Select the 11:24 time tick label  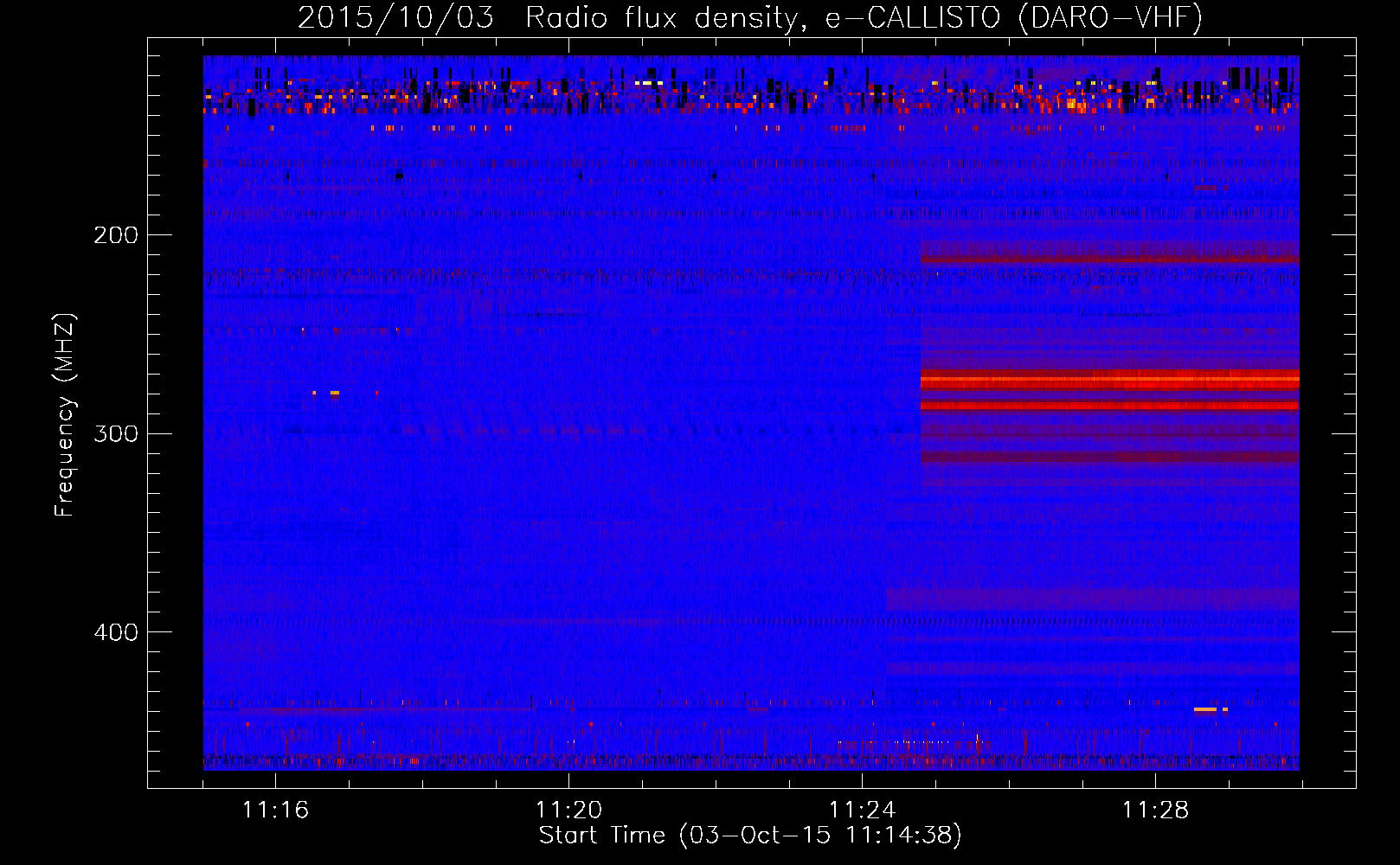pyautogui.click(x=862, y=810)
